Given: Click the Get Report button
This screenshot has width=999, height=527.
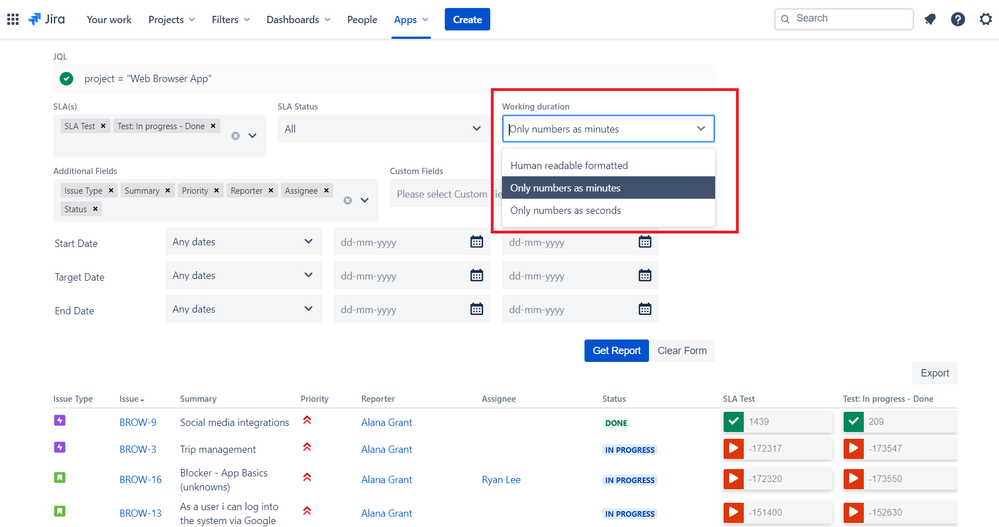Looking at the screenshot, I should (x=616, y=350).
